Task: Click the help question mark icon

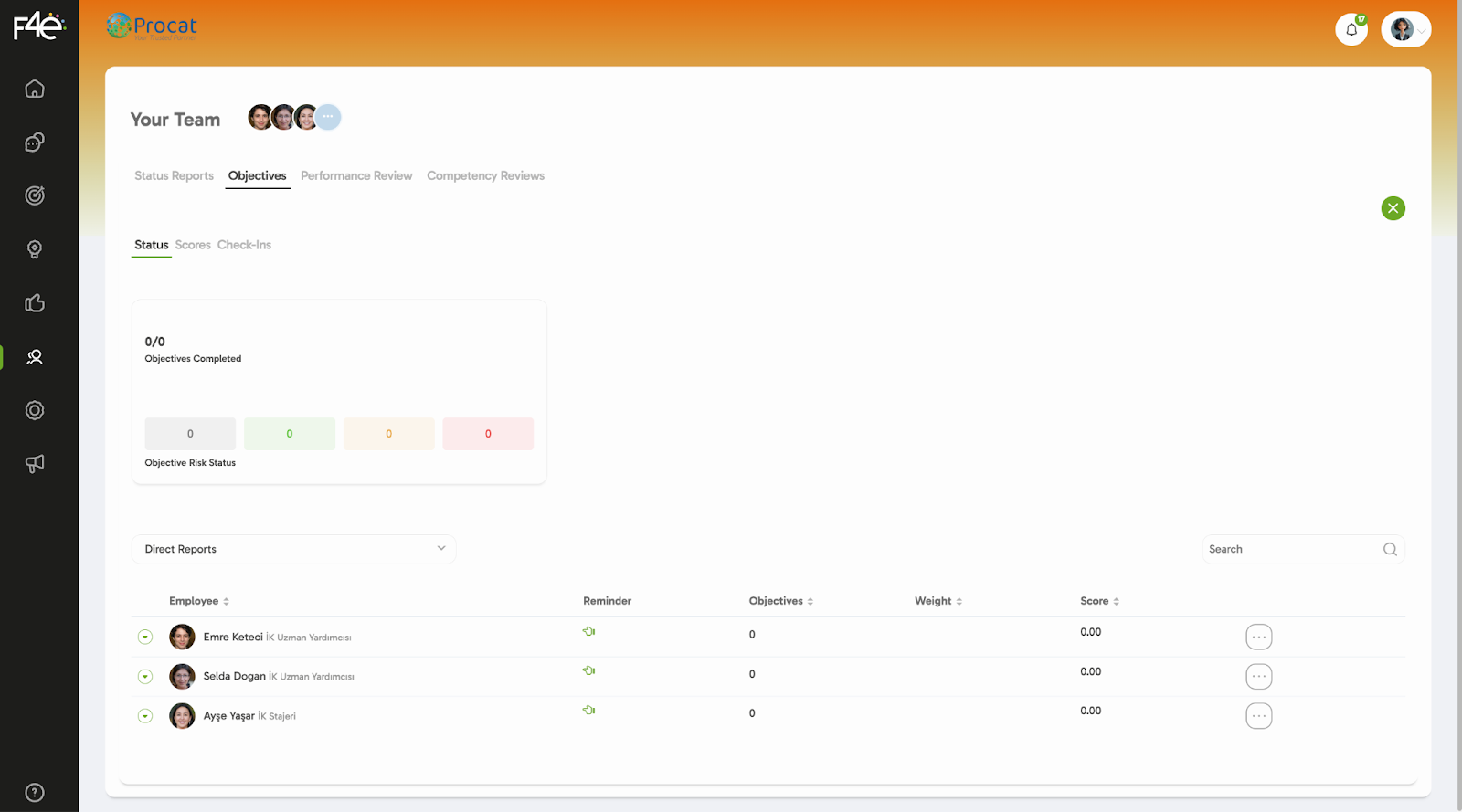Action: 35,793
